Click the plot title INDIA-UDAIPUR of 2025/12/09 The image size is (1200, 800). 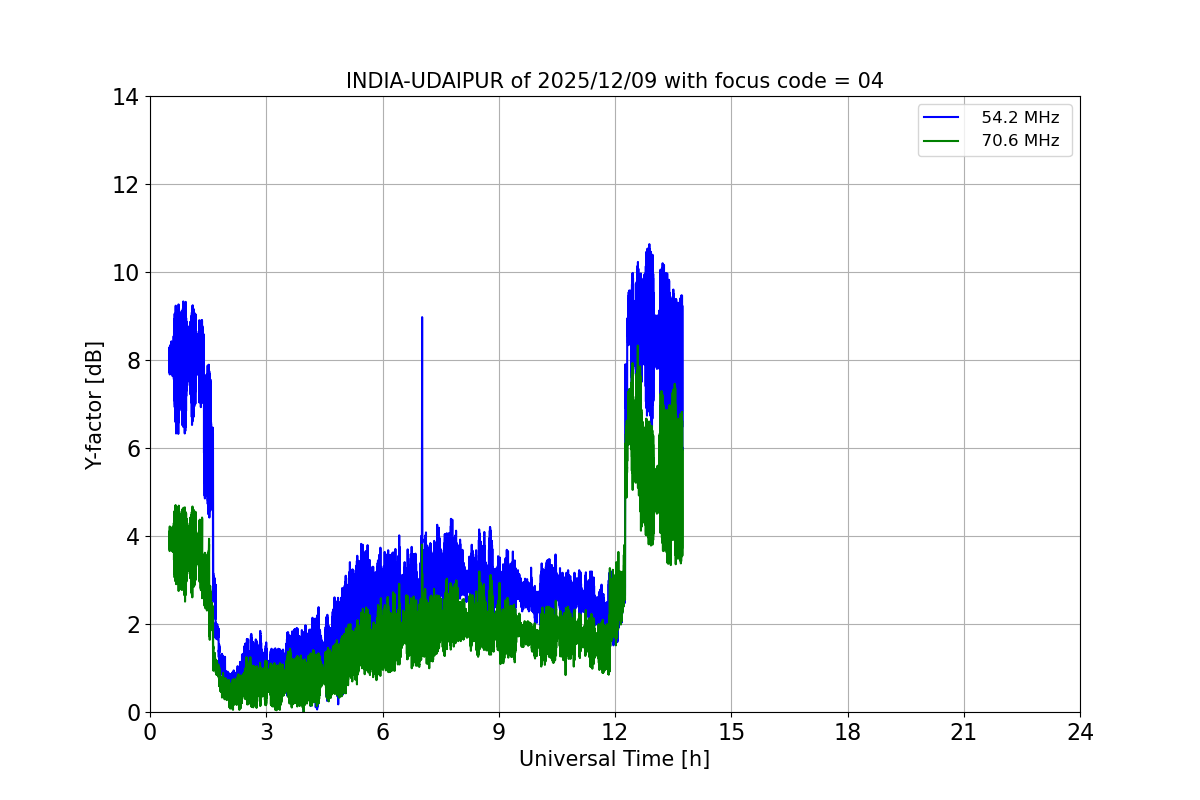[x=614, y=81]
